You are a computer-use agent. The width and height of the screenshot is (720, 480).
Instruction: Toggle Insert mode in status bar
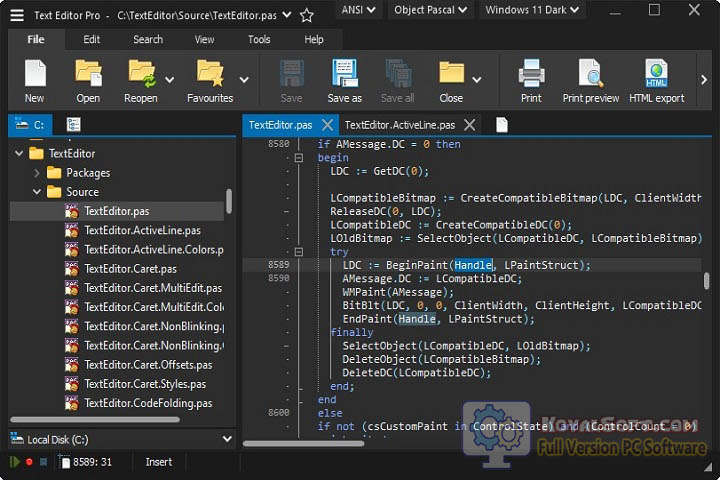tap(159, 462)
